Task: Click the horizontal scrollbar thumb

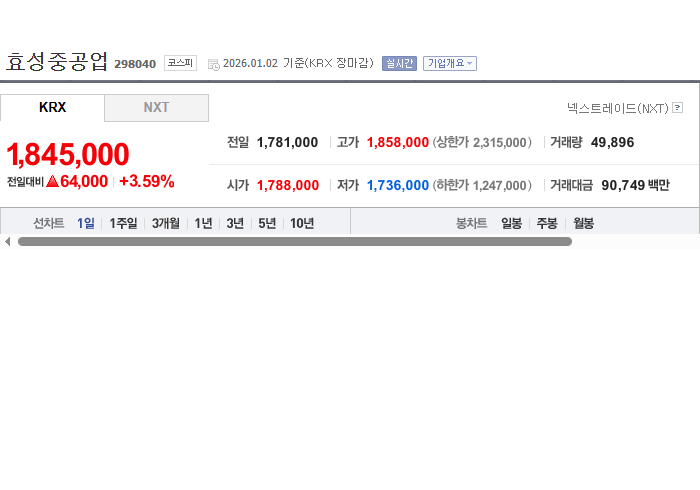Action: click(x=295, y=241)
